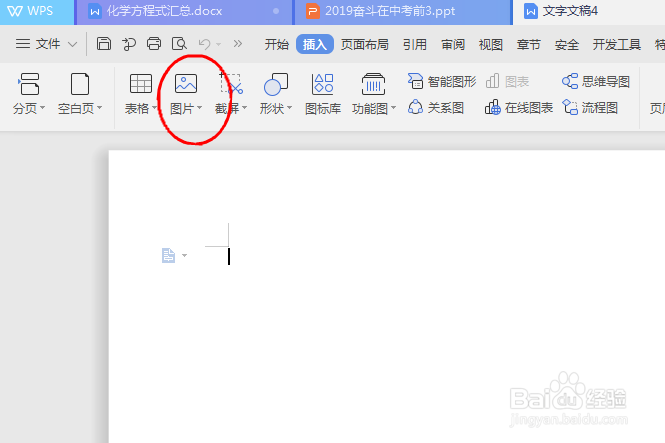Expand the paragraph layout icon dropdown arrow
This screenshot has height=443, width=665.
(184, 255)
